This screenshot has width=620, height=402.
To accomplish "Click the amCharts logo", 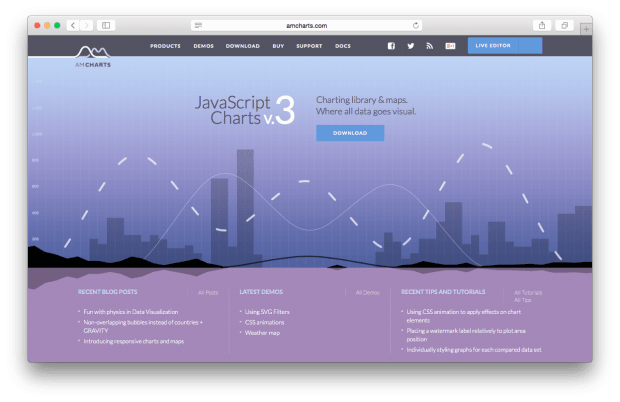I will click(x=93, y=54).
